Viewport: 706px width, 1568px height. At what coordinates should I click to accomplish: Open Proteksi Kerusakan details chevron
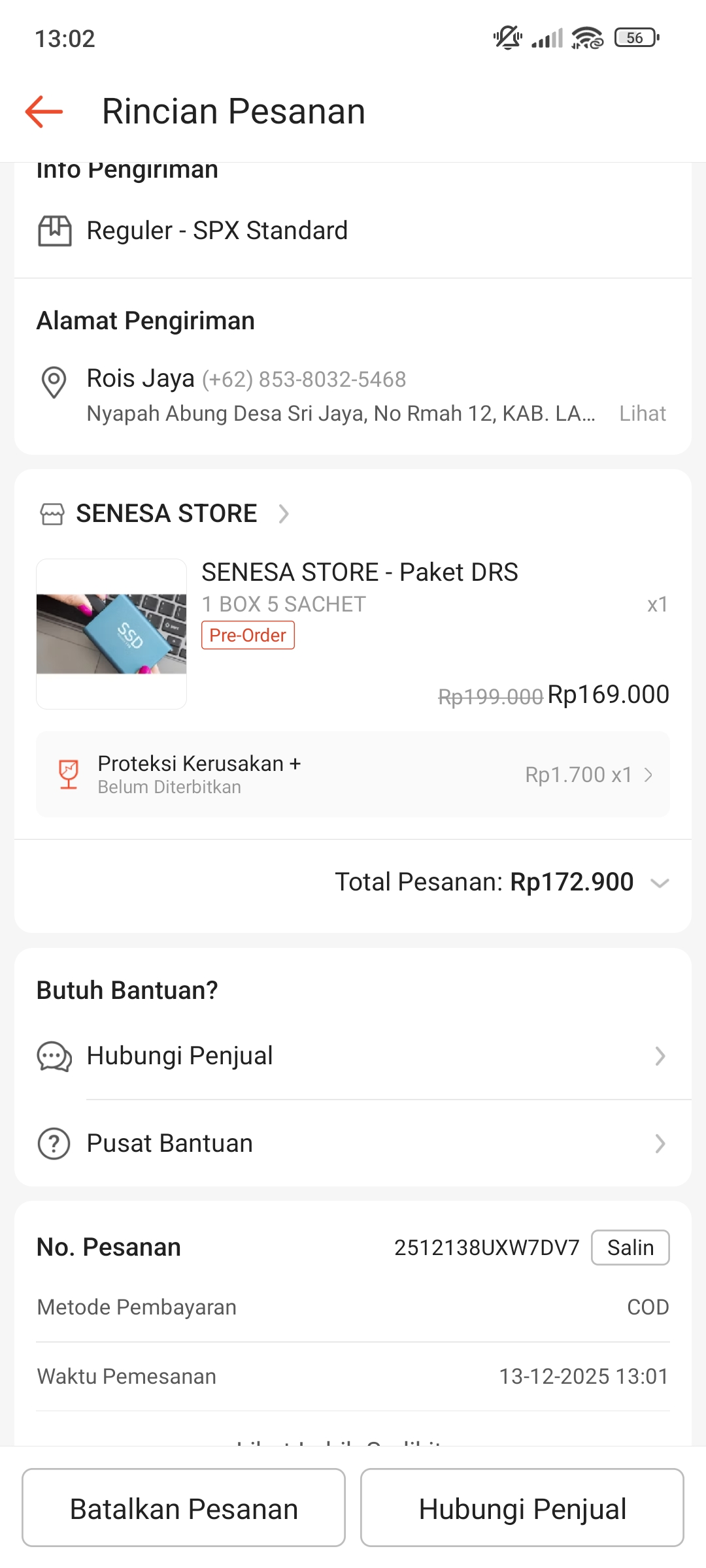648,775
